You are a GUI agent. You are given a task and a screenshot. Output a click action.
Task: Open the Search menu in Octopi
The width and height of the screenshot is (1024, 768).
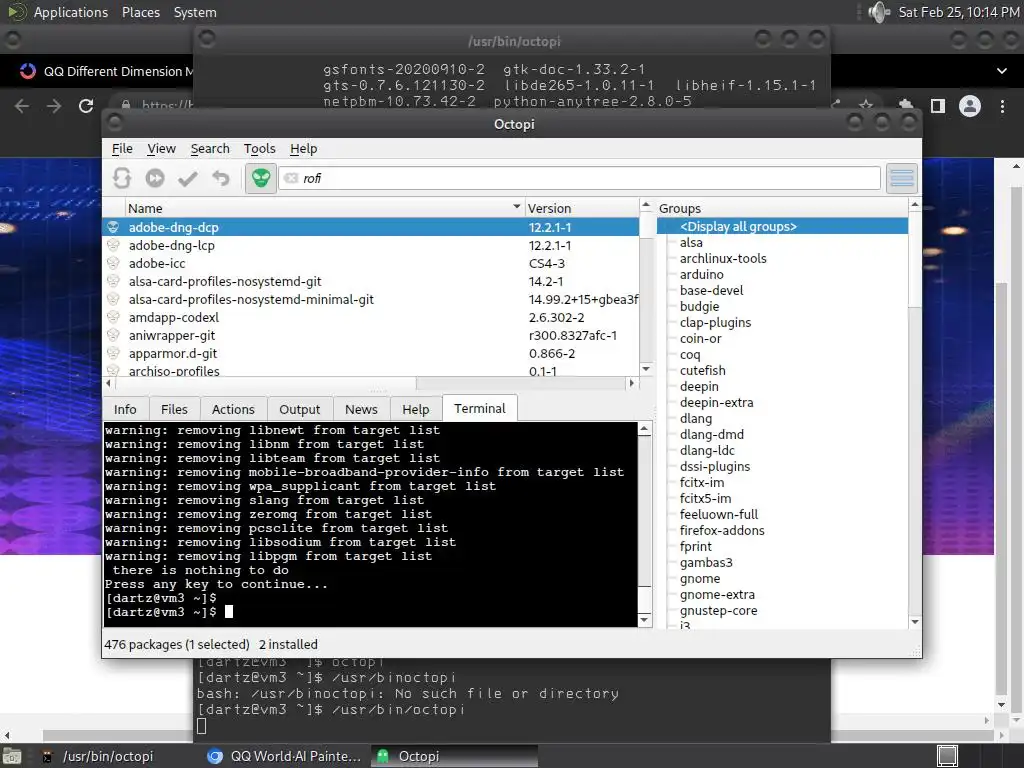tap(210, 149)
